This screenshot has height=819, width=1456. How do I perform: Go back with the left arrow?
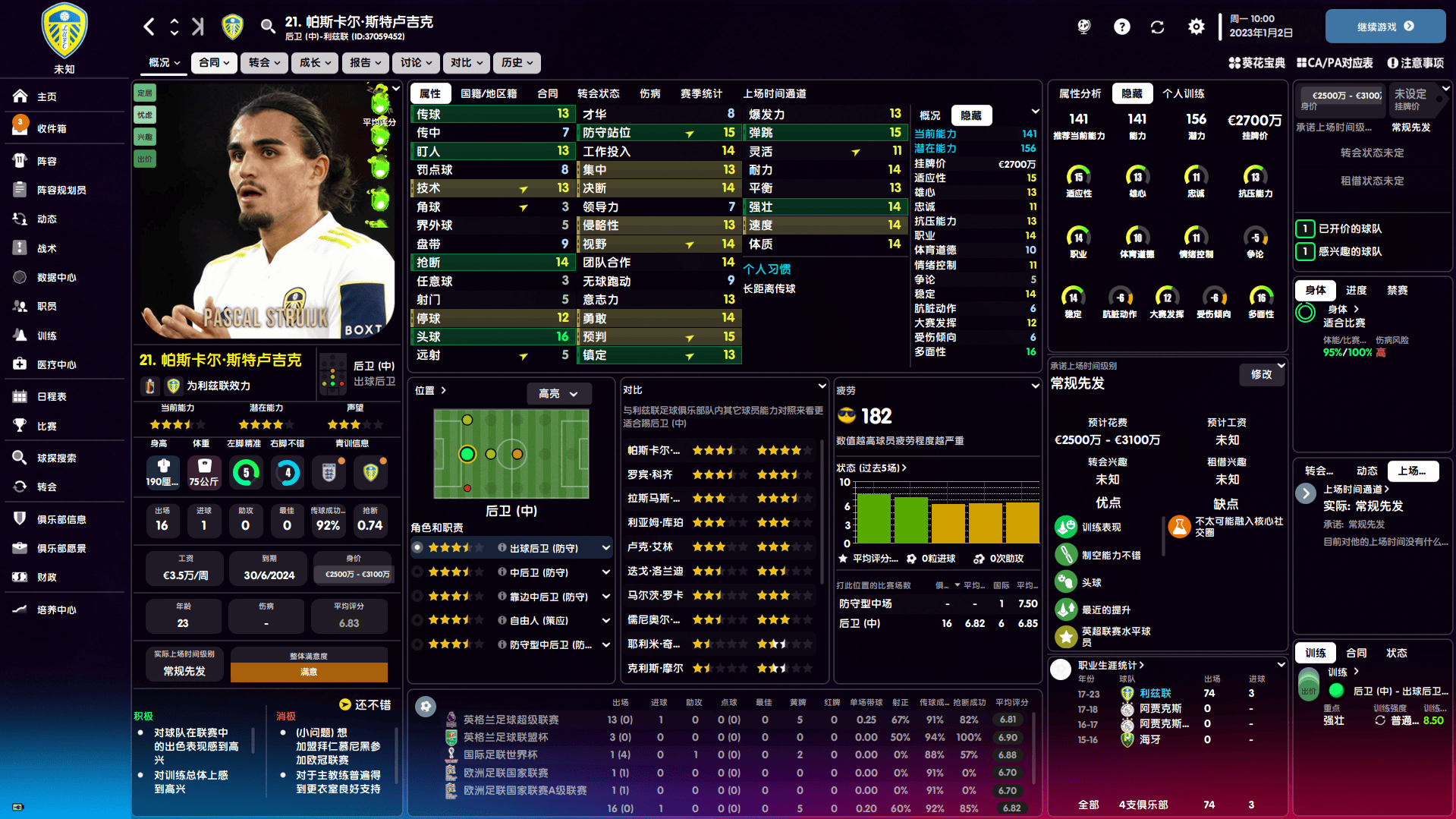click(149, 27)
